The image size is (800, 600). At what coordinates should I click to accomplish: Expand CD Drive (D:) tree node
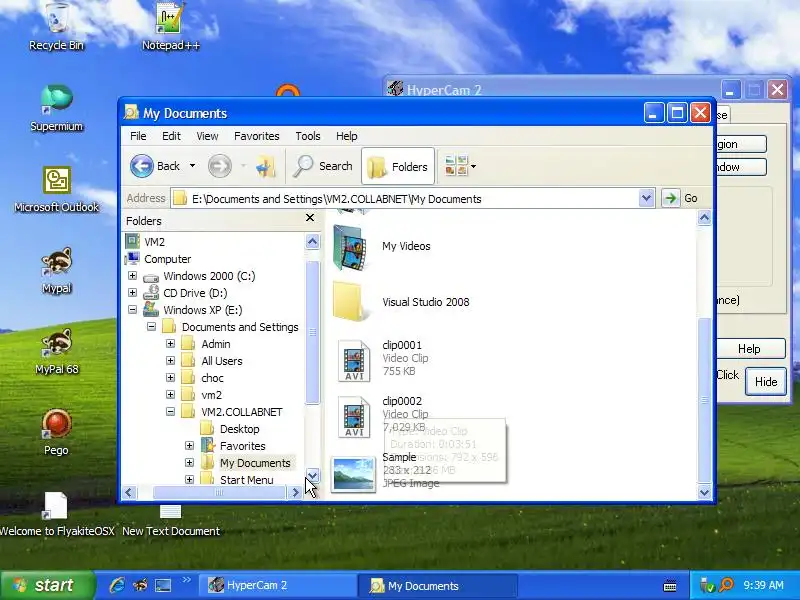[132, 292]
